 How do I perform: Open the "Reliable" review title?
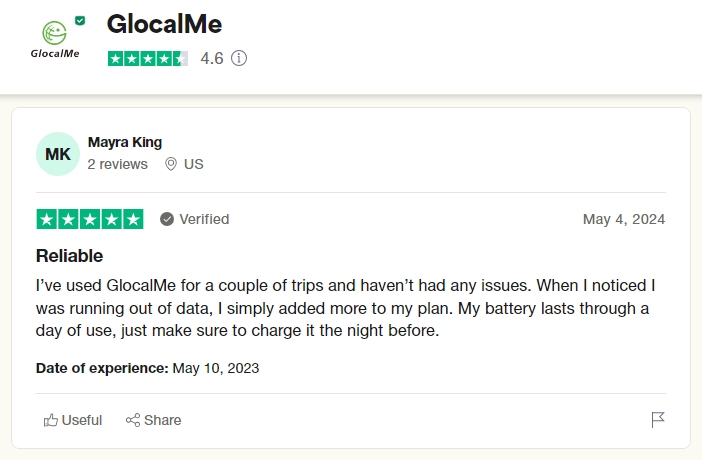(x=69, y=255)
